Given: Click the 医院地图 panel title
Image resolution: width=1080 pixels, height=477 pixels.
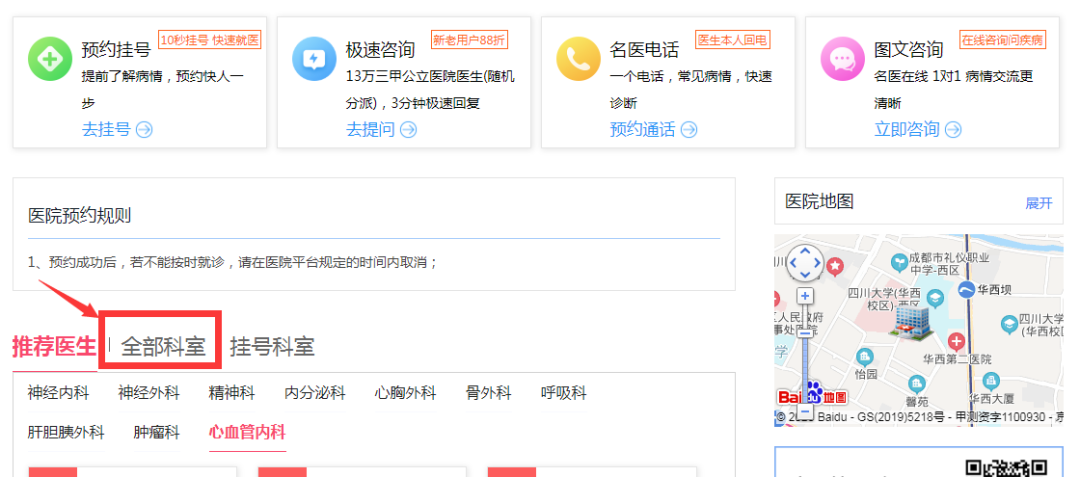Looking at the screenshot, I should [820, 202].
